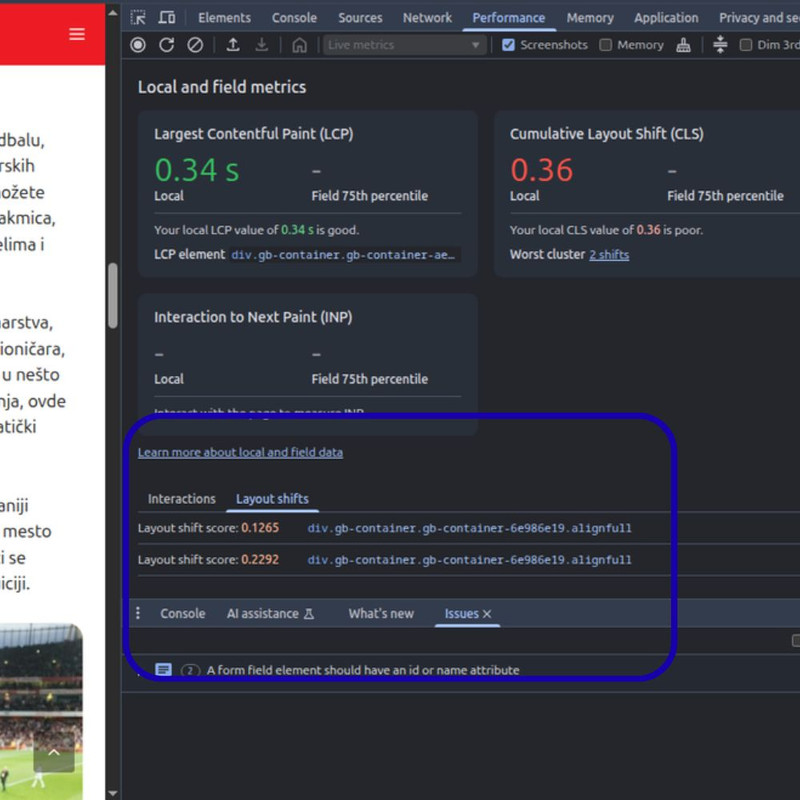Open the Application tab
Screen dimensions: 800x800
(x=666, y=18)
